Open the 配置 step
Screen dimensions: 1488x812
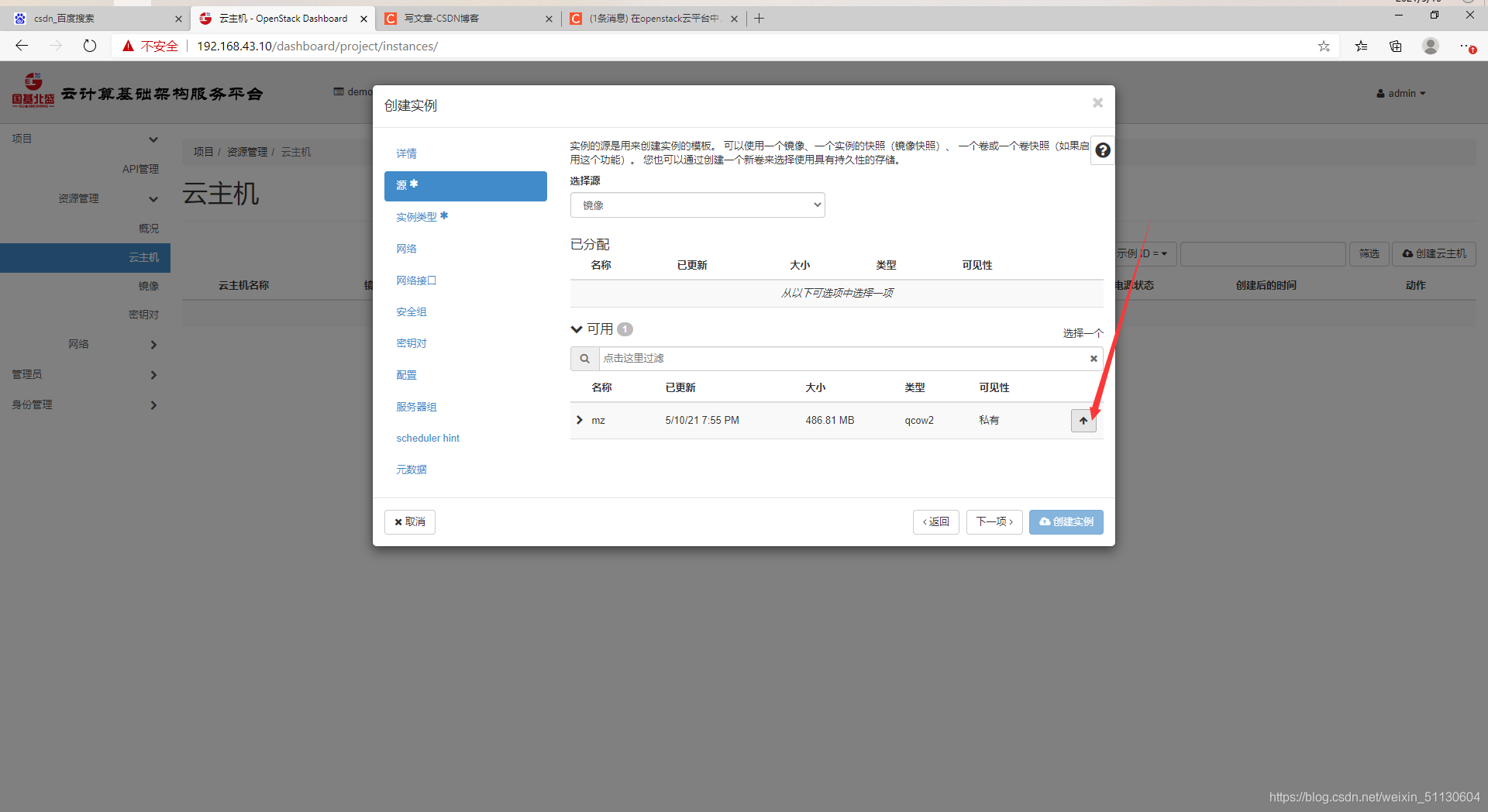[406, 375]
